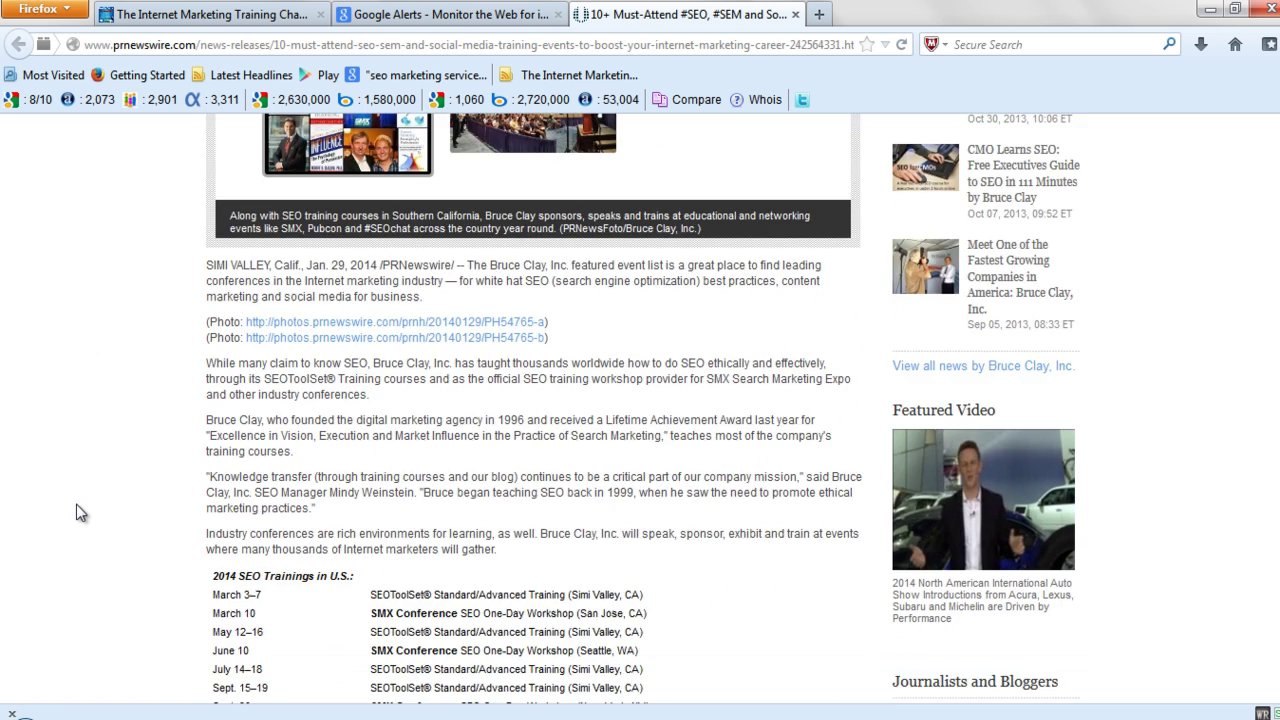Open the Latest Headlines feed bookmark
The image size is (1280, 720).
(x=242, y=75)
